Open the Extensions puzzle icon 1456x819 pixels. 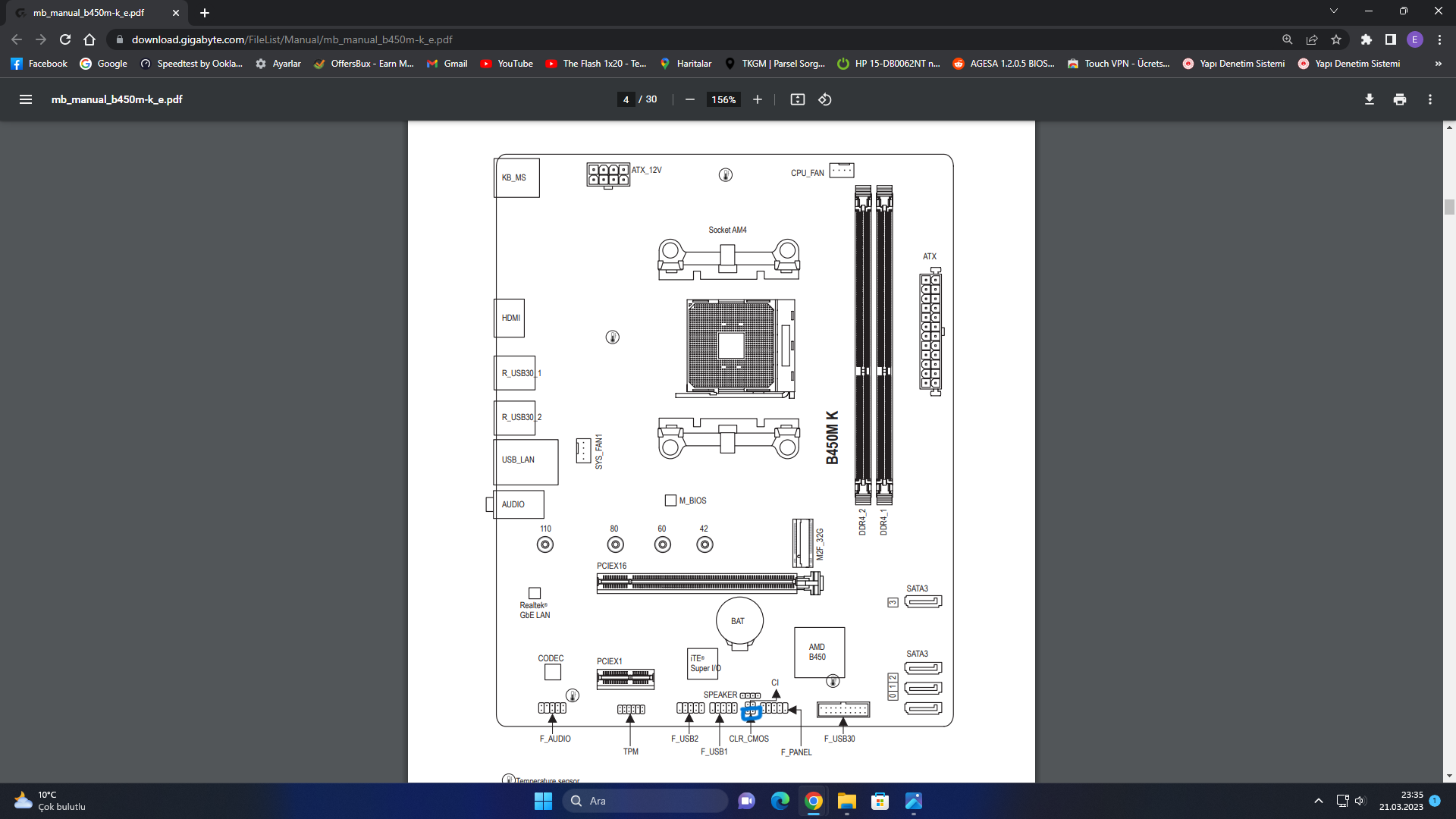coord(1367,39)
